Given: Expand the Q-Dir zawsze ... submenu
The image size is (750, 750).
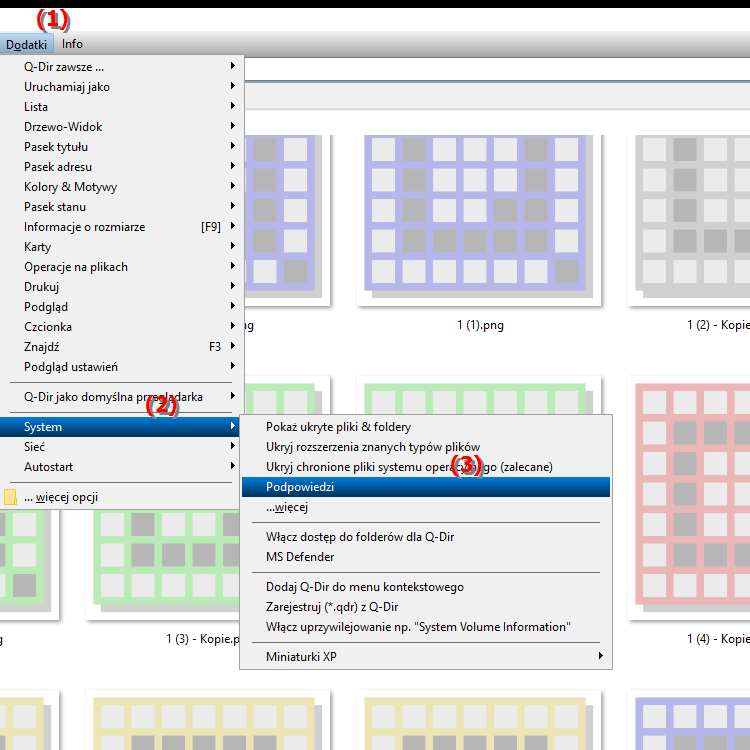Looking at the screenshot, I should [x=122, y=66].
